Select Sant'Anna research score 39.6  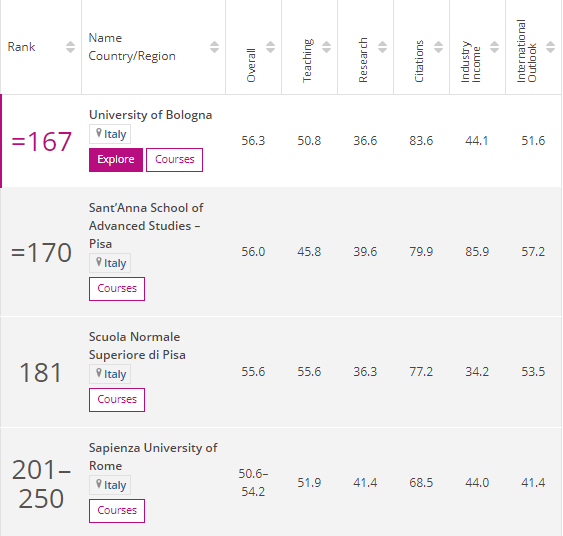click(x=365, y=252)
